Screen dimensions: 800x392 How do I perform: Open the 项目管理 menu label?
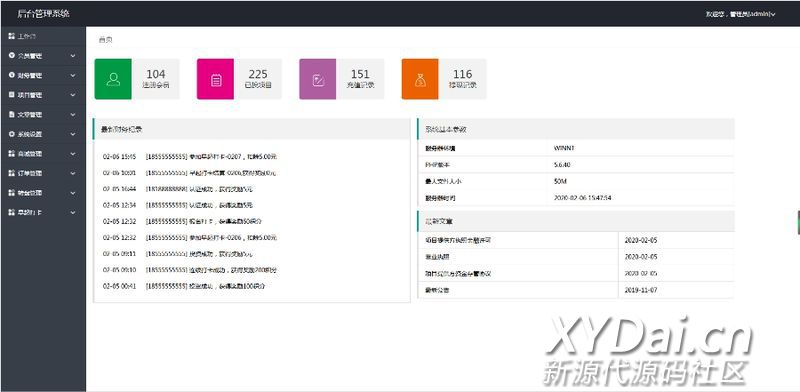[30, 95]
